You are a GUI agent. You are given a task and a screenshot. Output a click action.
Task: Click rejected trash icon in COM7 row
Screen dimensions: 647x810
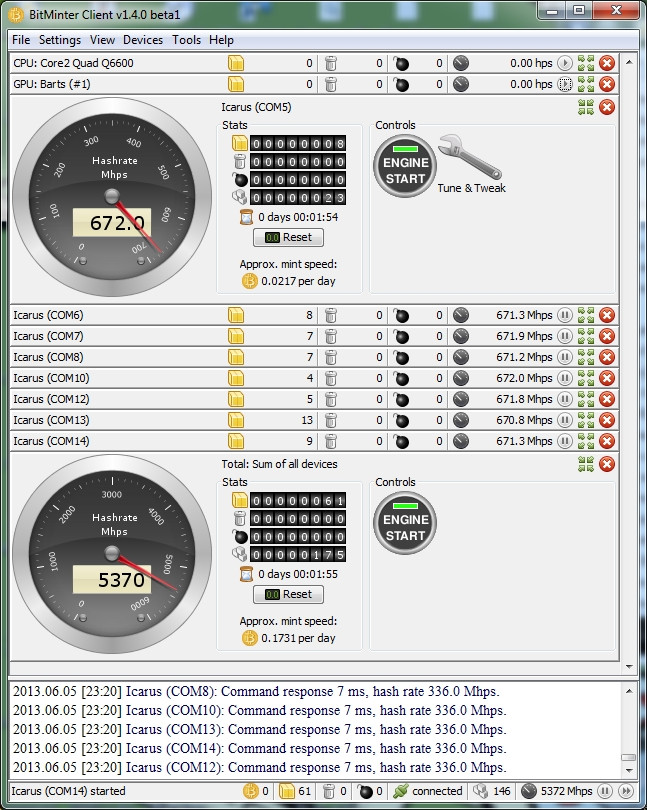[331, 336]
